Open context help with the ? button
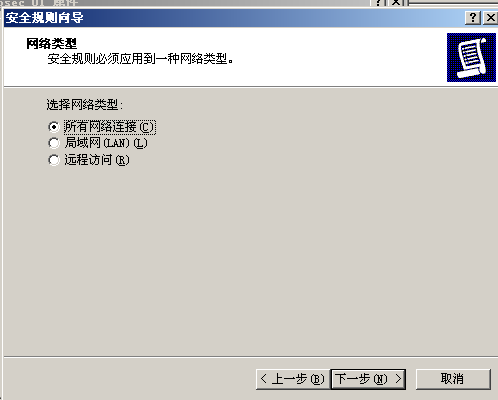This screenshot has width=498, height=400. (472, 18)
